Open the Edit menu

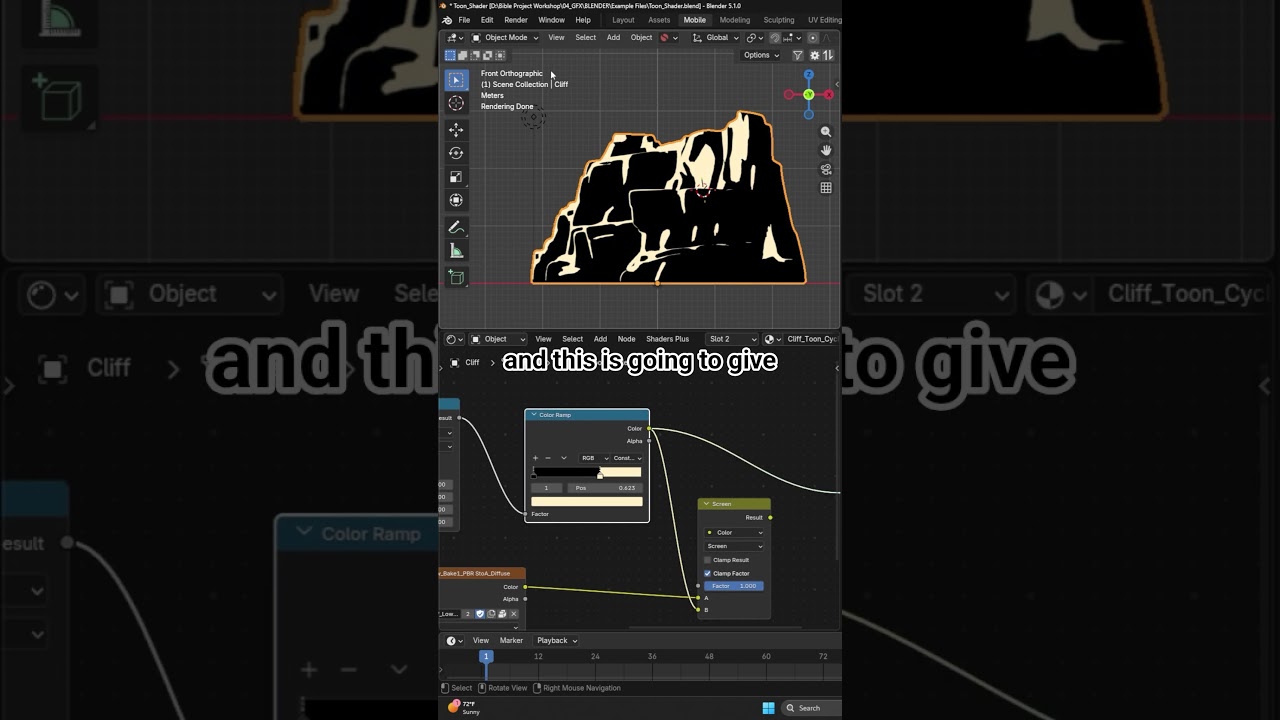487,20
